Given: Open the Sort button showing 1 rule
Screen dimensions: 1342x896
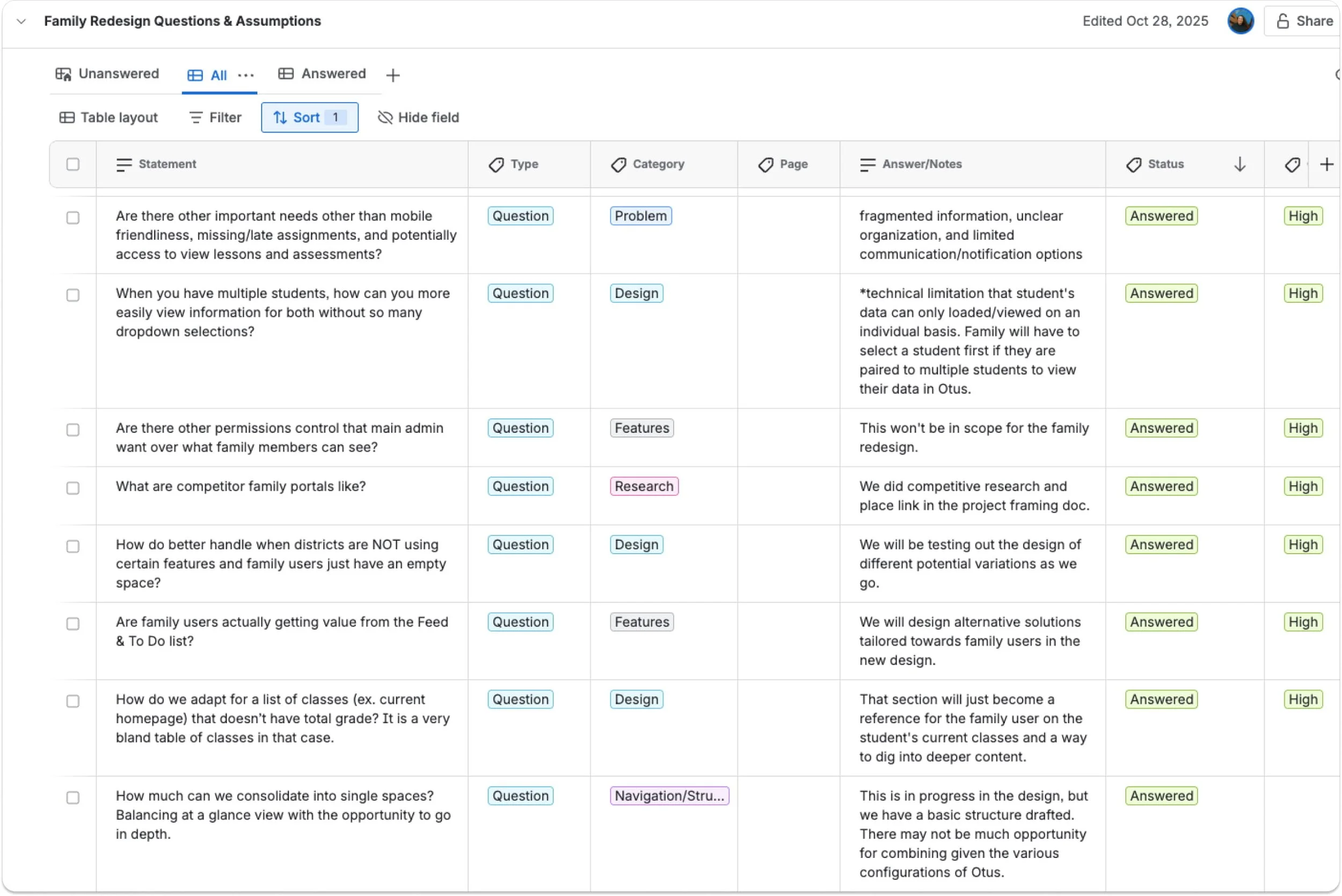Looking at the screenshot, I should (x=309, y=117).
